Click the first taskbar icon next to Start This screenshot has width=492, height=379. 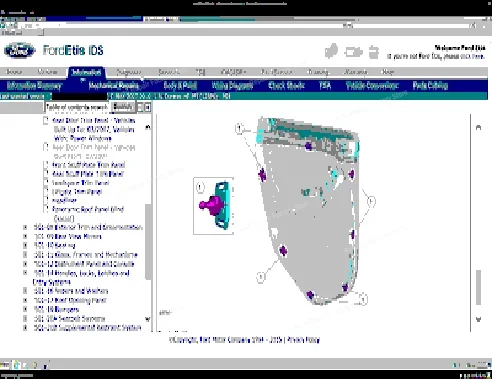click(17, 365)
